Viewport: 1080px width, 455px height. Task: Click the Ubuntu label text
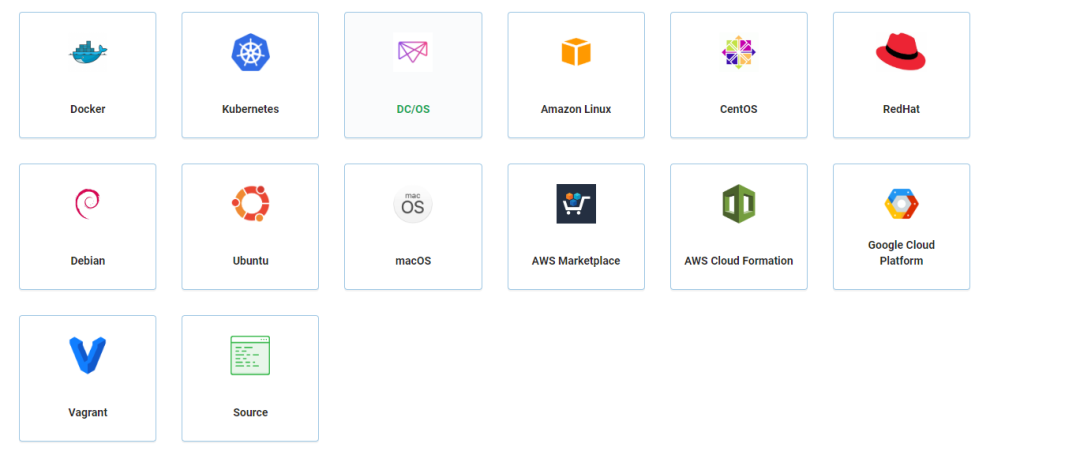(x=250, y=261)
